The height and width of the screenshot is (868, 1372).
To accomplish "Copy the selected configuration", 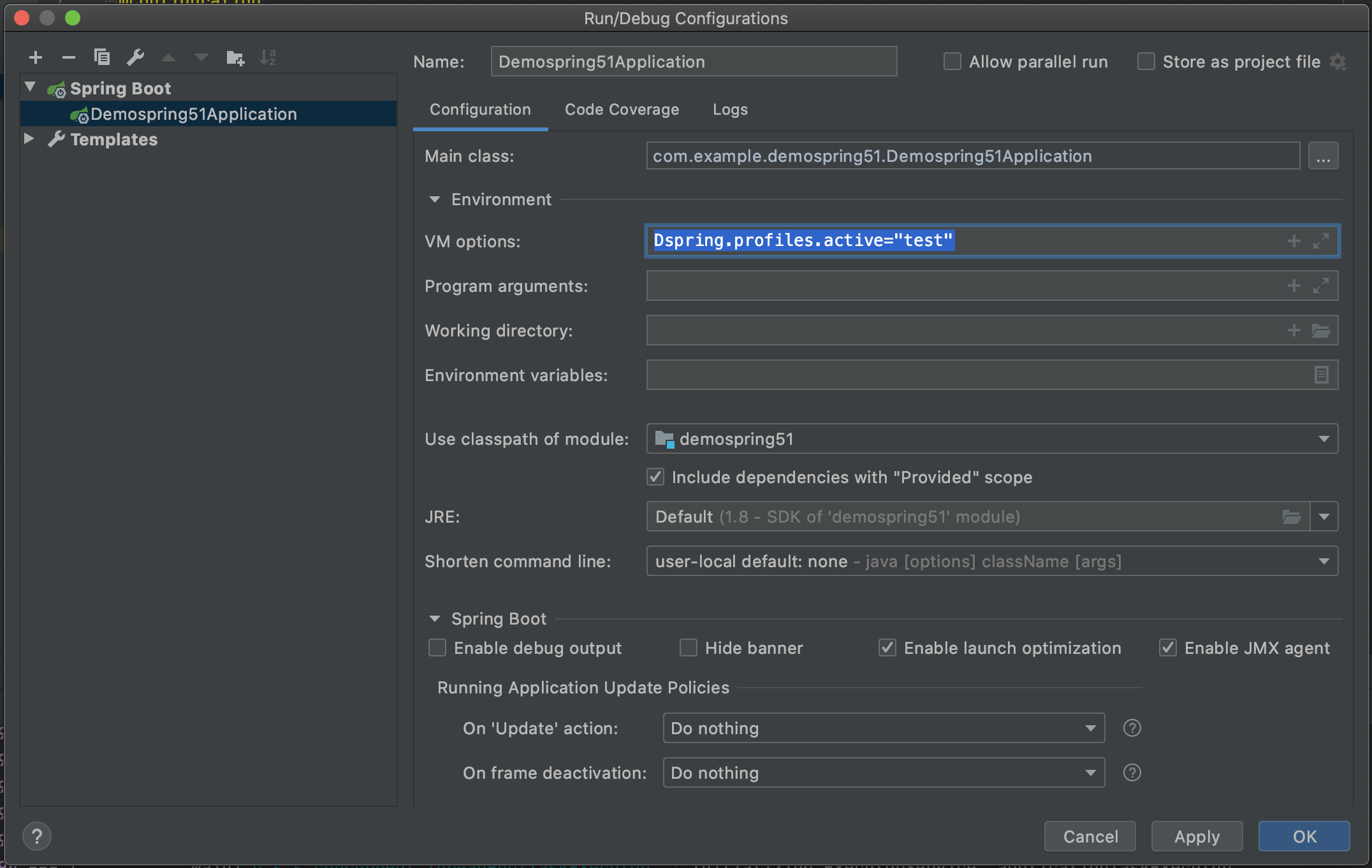I will [x=102, y=58].
